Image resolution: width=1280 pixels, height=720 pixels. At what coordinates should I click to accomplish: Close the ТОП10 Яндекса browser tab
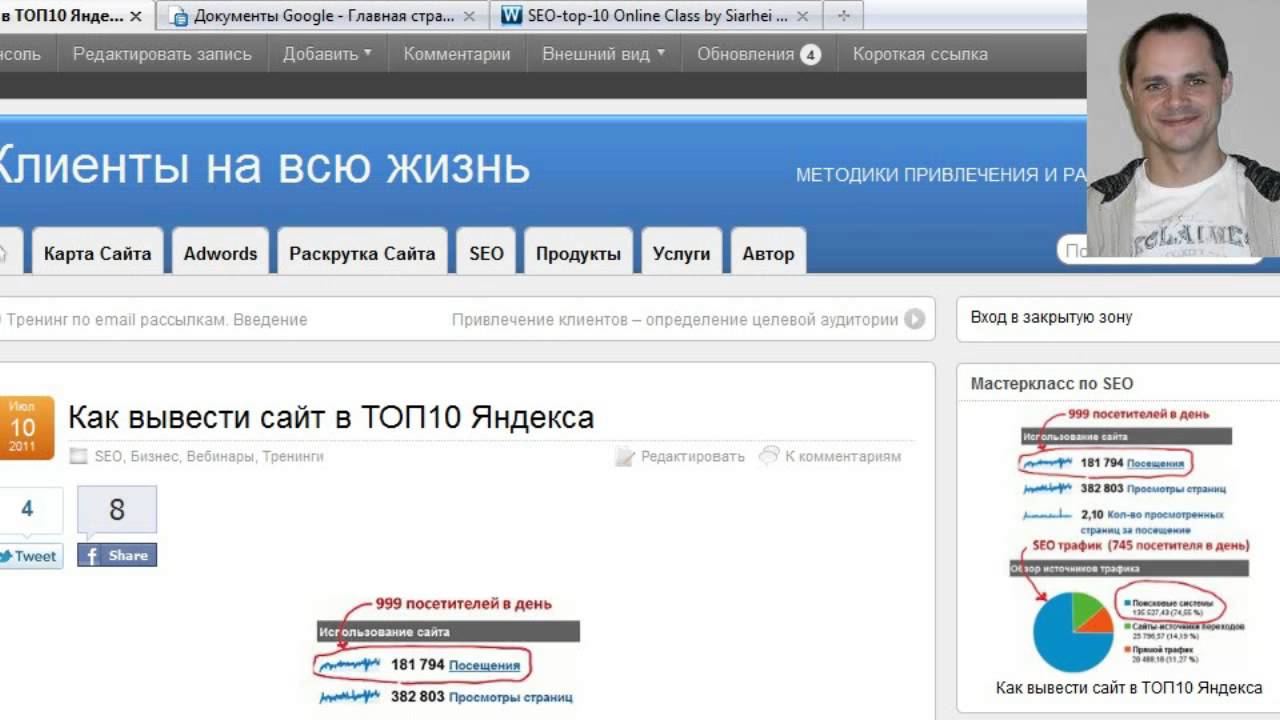tap(136, 16)
